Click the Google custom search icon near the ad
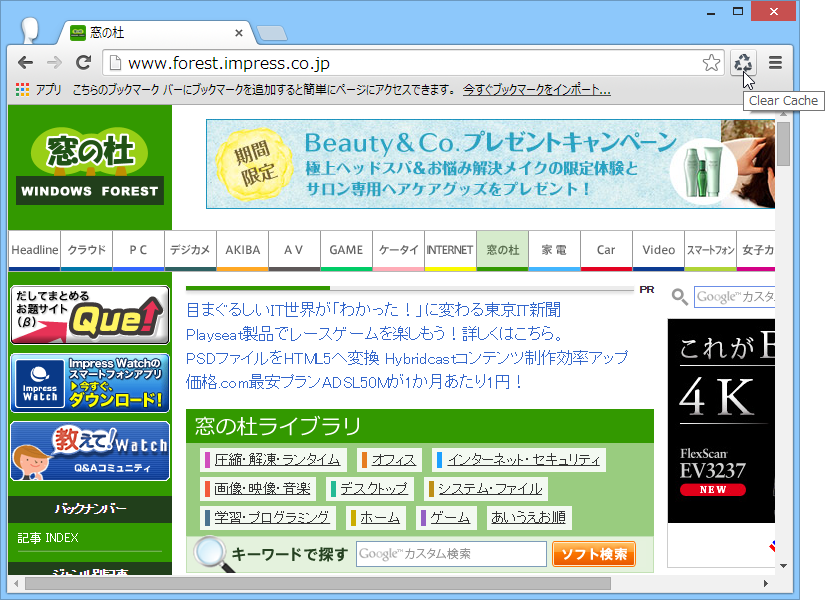 point(679,297)
